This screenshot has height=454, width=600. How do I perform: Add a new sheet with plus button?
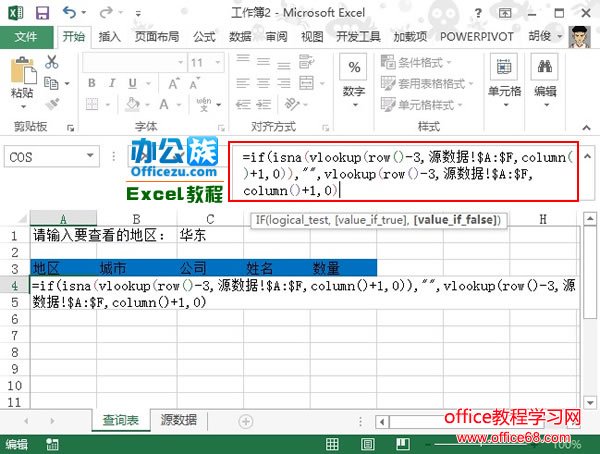(x=245, y=421)
